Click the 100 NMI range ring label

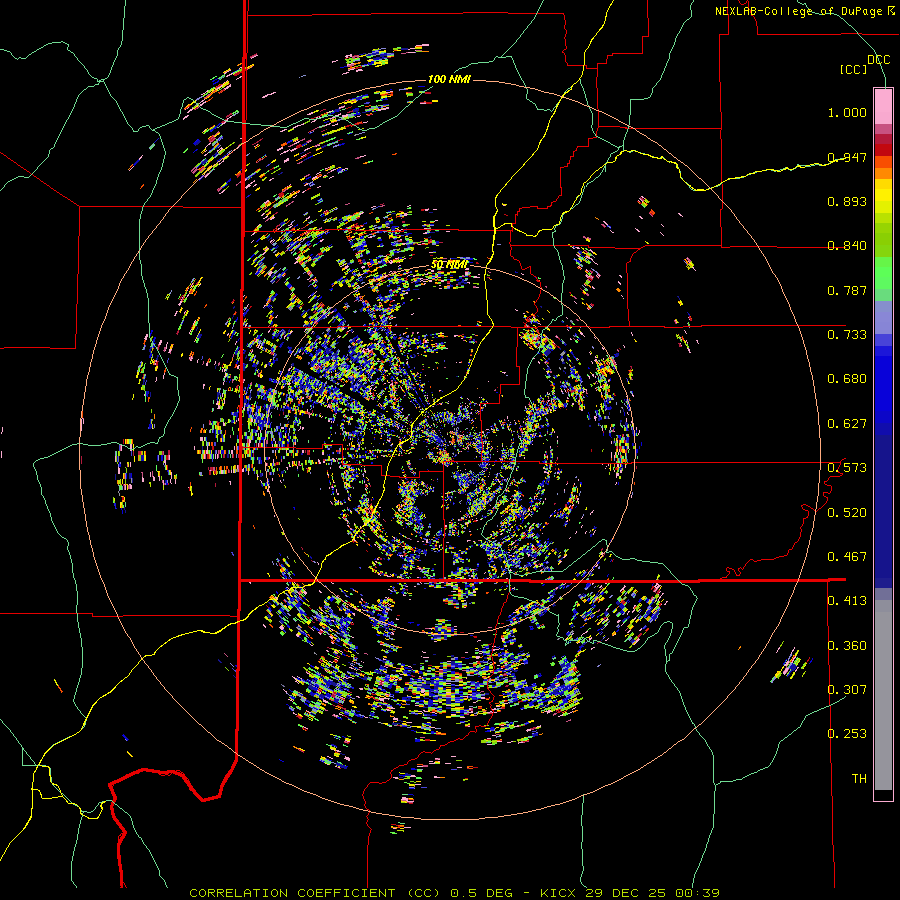click(x=449, y=79)
